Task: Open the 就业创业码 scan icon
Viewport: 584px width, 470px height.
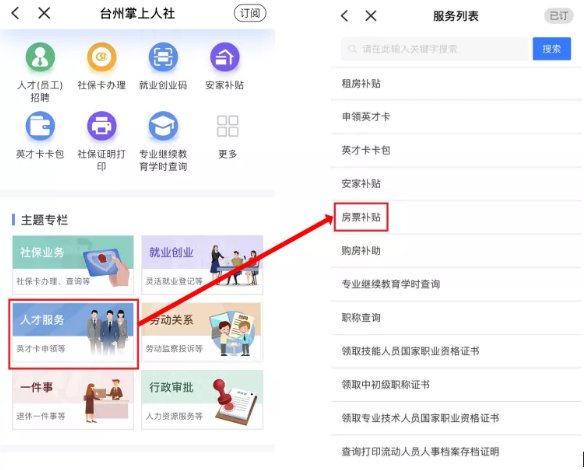Action: (163, 57)
